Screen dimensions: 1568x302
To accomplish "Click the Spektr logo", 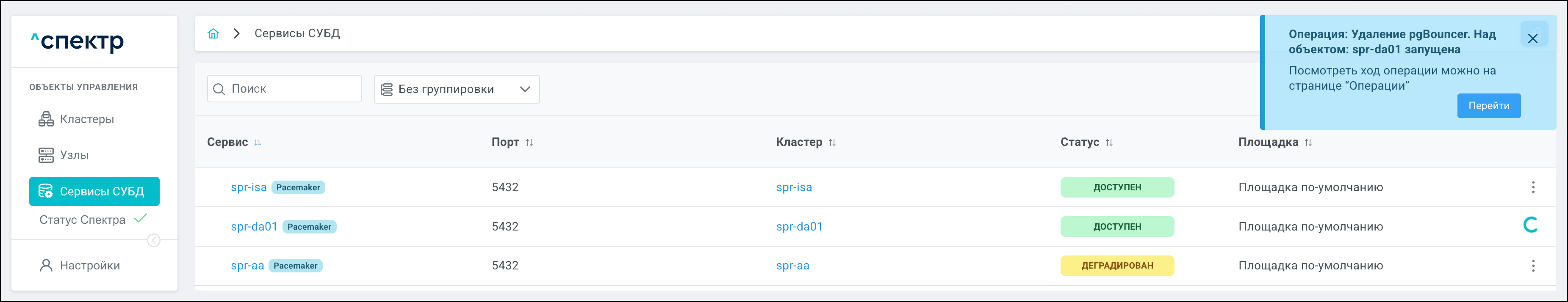I will pyautogui.click(x=78, y=41).
